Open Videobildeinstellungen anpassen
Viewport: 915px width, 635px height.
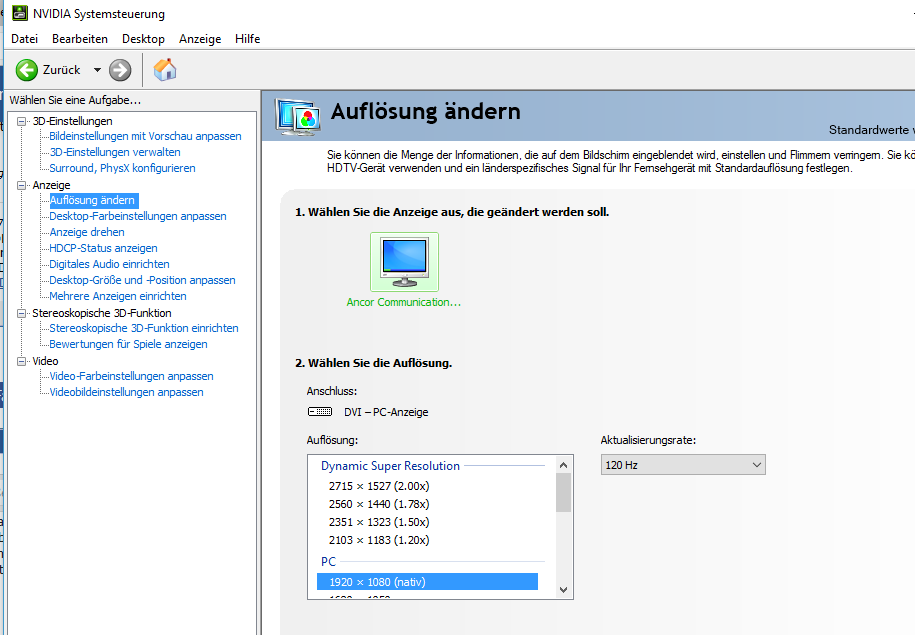(x=126, y=392)
